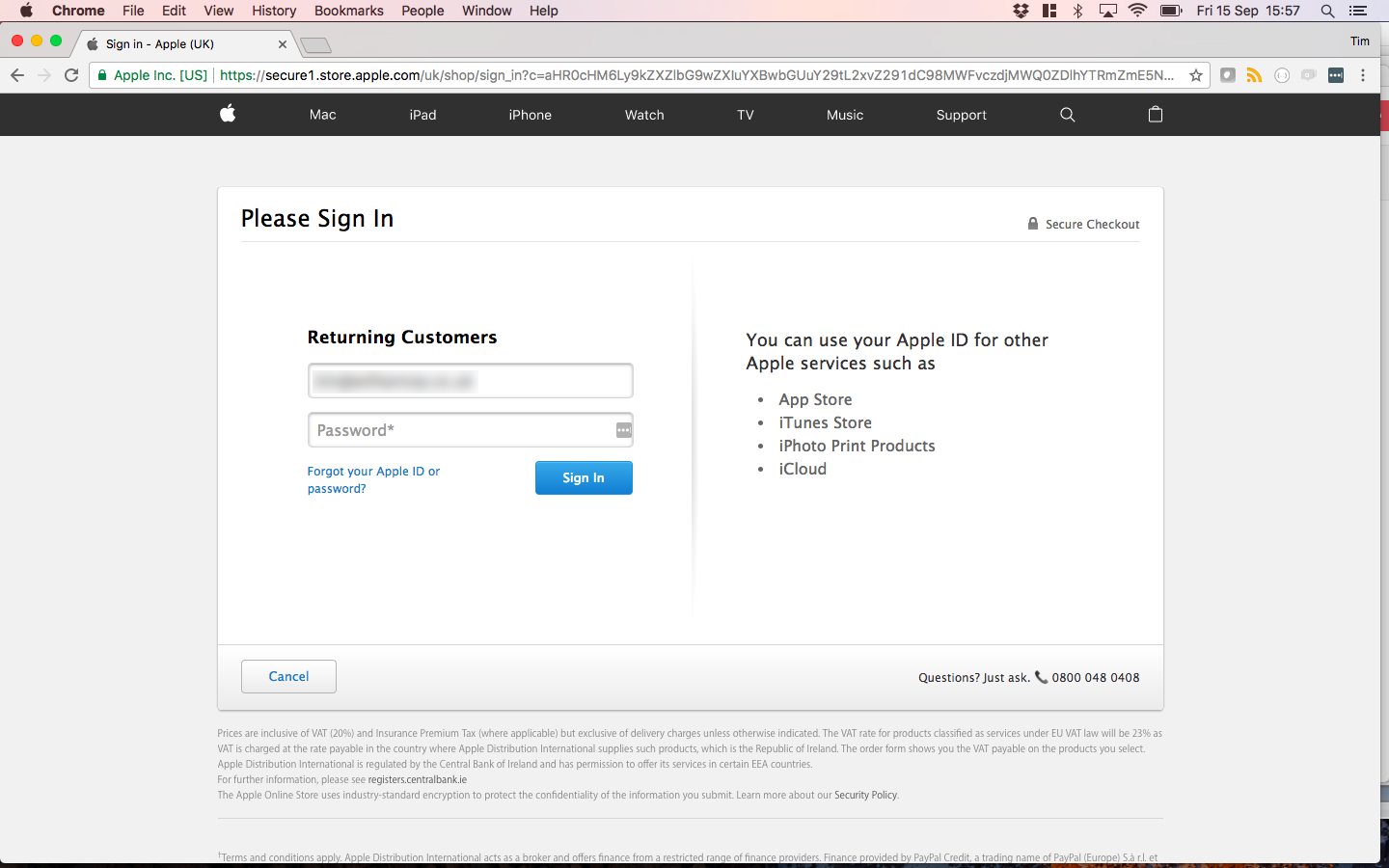Click the Bluetooth icon in menu bar

pyautogui.click(x=1078, y=11)
